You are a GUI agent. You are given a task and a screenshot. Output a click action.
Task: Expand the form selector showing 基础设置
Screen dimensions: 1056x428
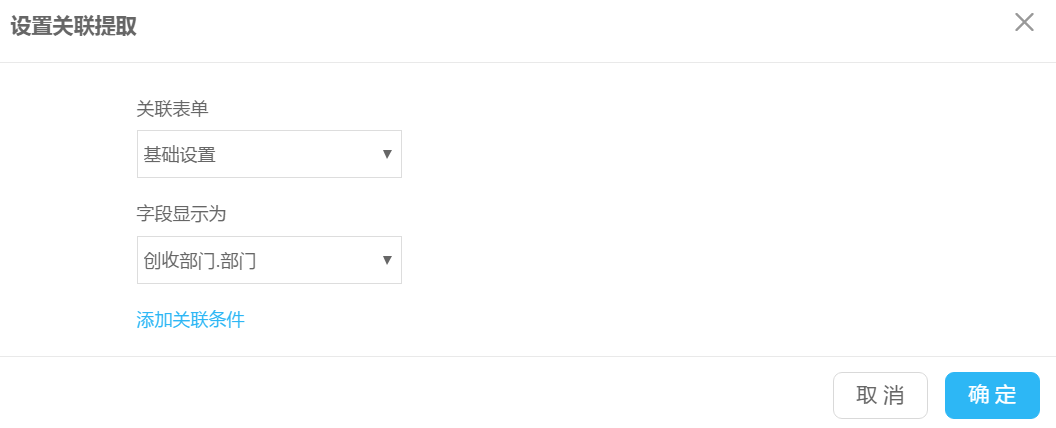click(269, 154)
